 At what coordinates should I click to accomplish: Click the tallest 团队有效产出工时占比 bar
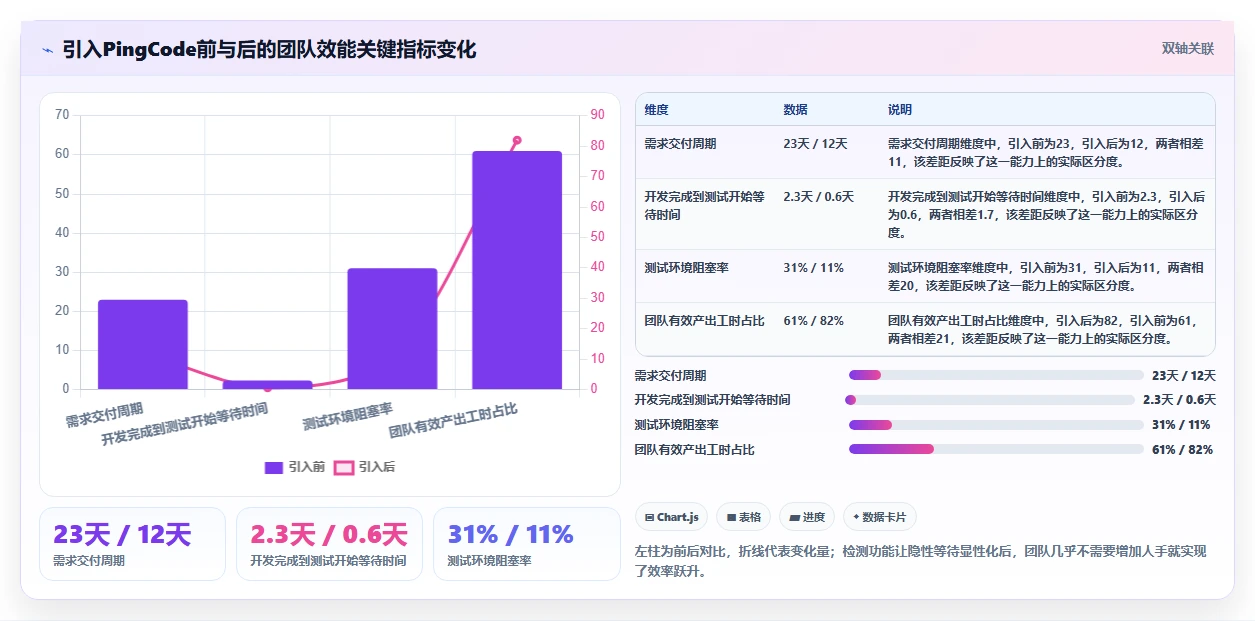pyautogui.click(x=517, y=270)
